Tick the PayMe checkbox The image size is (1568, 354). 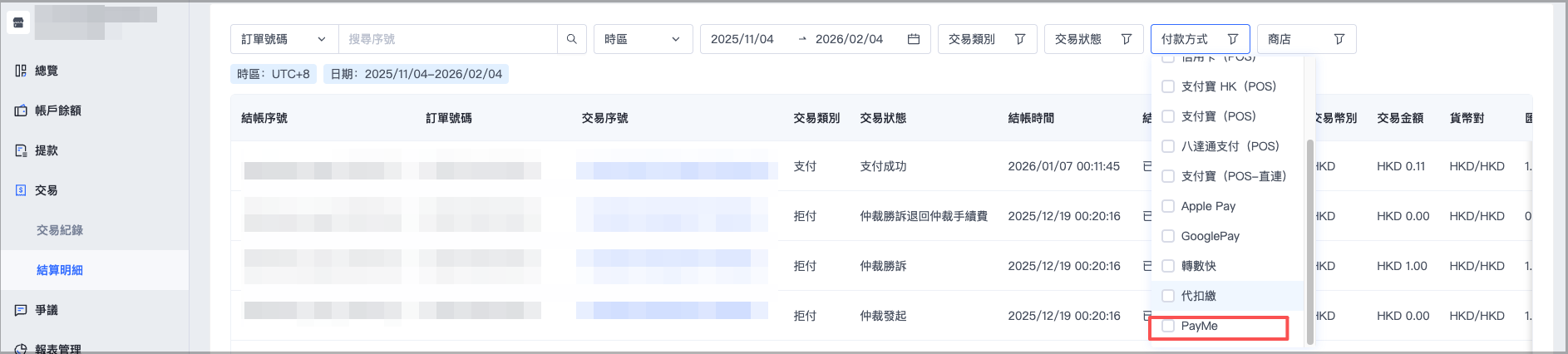pos(1167,326)
